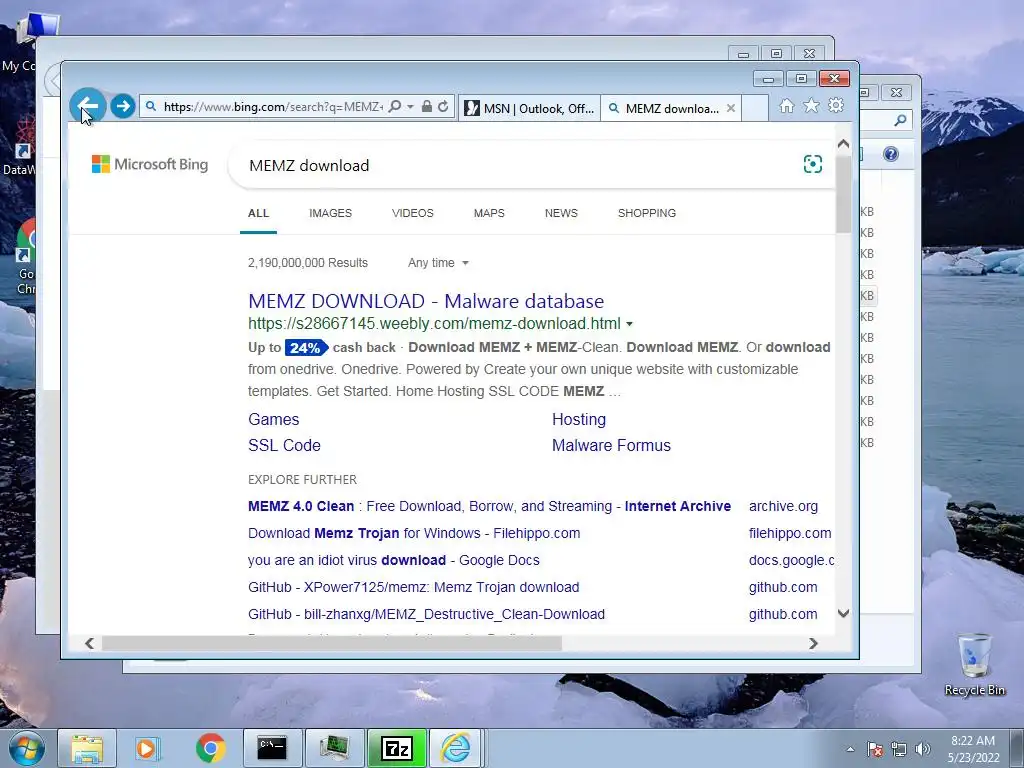The image size is (1024, 768).
Task: Open Internet Explorer Tools gear icon
Action: (836, 106)
